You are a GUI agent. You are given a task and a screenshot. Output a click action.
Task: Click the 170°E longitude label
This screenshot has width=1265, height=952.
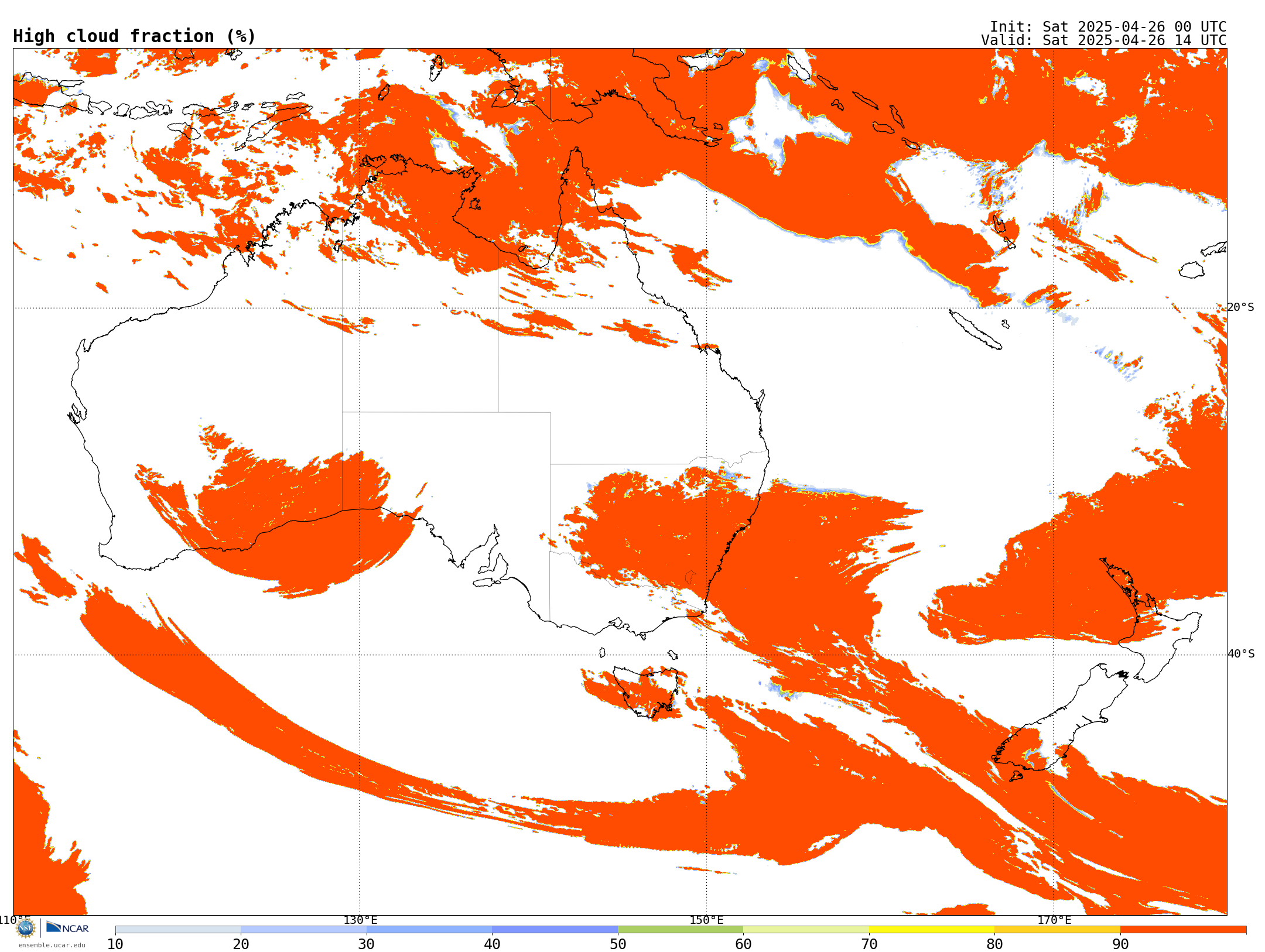click(1054, 920)
